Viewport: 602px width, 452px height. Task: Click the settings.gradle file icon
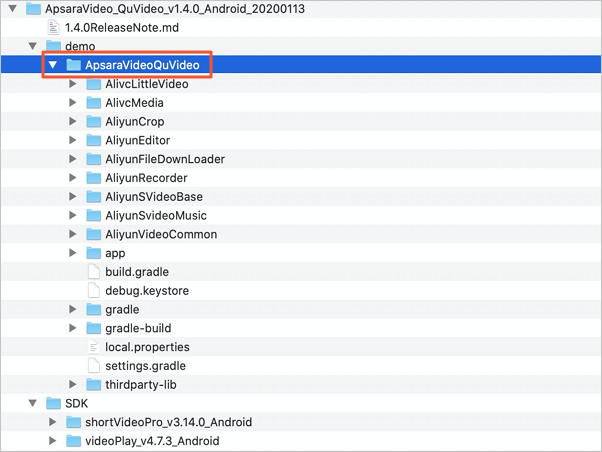pos(93,366)
